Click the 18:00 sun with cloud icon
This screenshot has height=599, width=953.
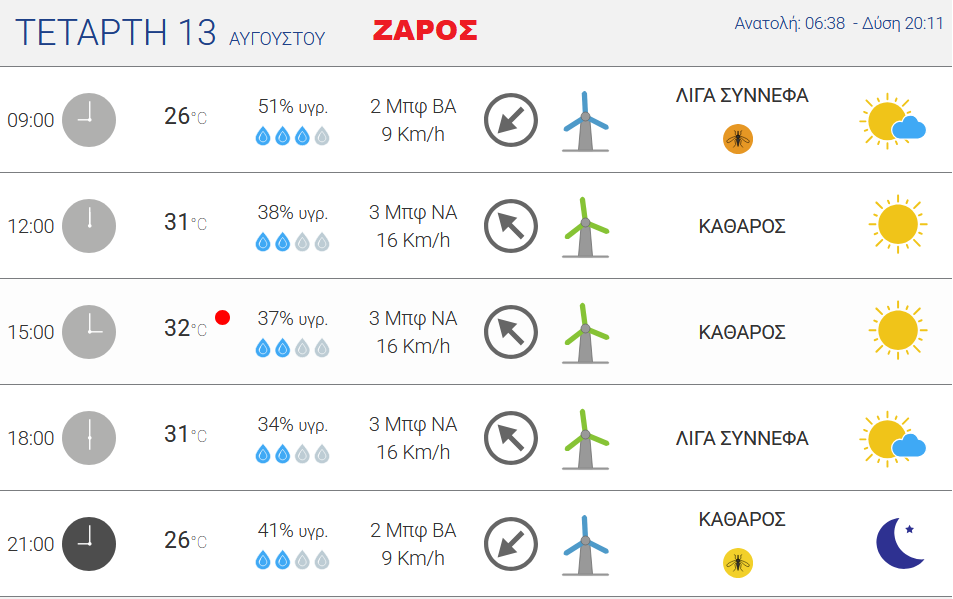point(892,439)
